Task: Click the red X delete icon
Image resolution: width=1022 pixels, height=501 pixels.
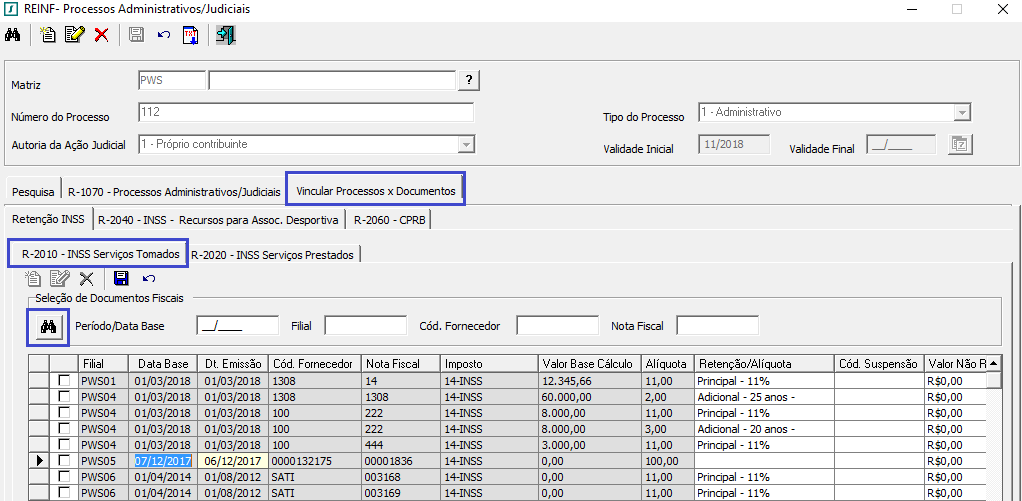Action: point(101,35)
